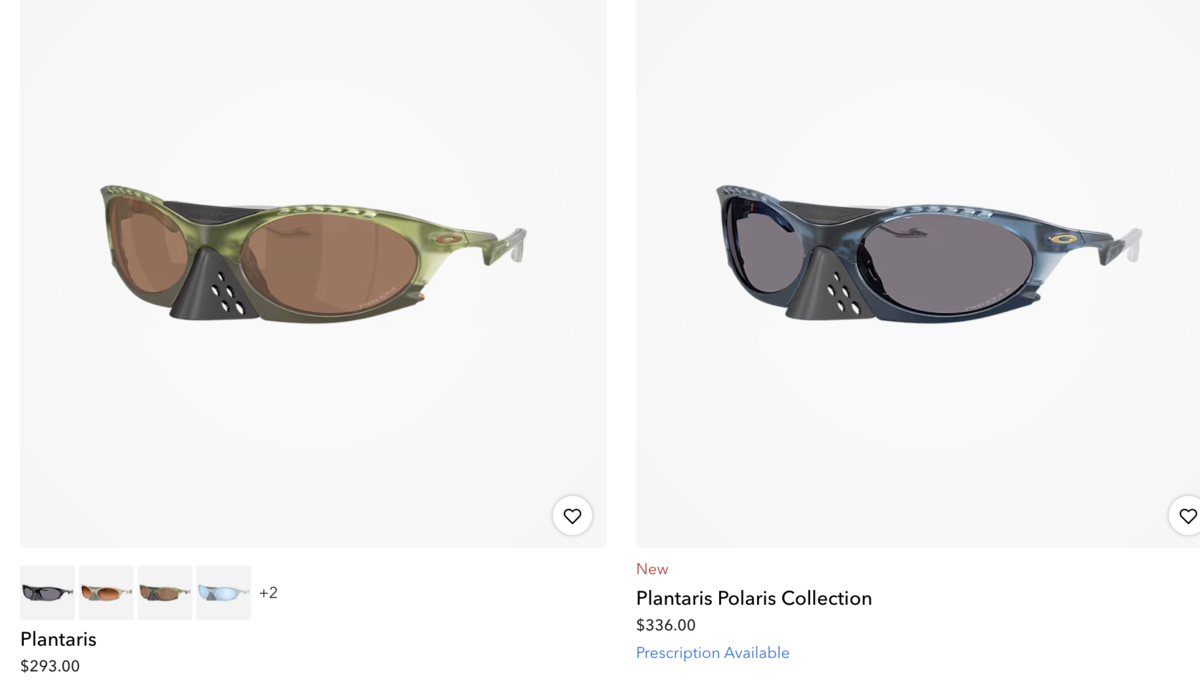Screen dimensions: 1200x691
Task: Add Plantaris Polaris Collection to wishlist
Action: [x=1187, y=516]
